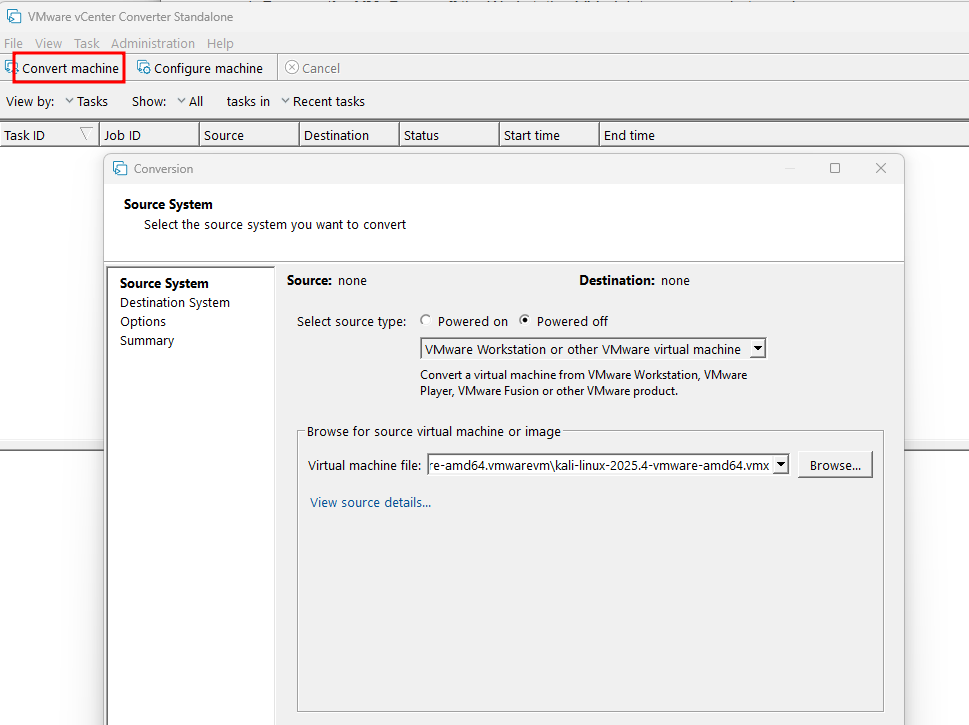This screenshot has width=969, height=725.
Task: Maximize the Conversion dialog window
Action: click(835, 168)
